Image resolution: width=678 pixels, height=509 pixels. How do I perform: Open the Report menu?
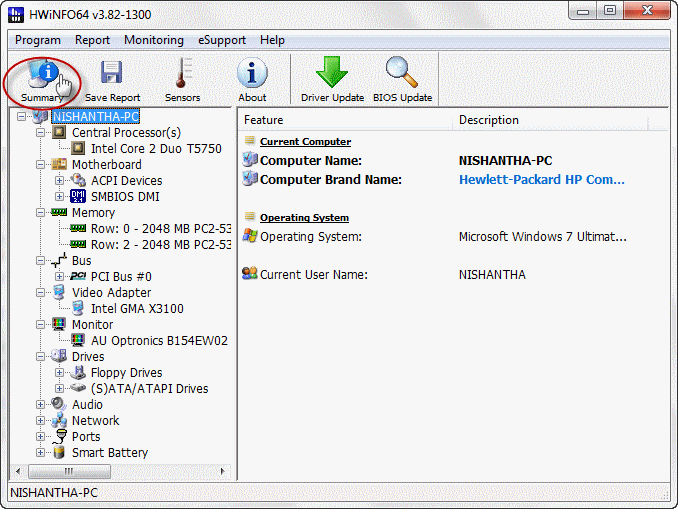pyautogui.click(x=92, y=40)
